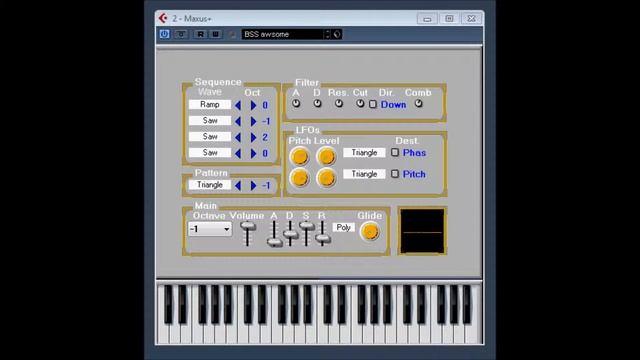Minimize the Maxus+ plugin window
This screenshot has width=640, height=360.
point(427,19)
